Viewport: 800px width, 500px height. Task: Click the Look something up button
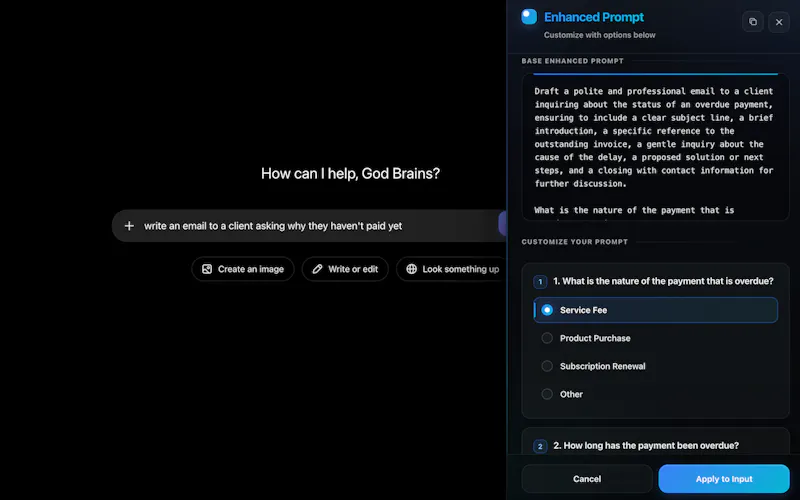(x=452, y=269)
